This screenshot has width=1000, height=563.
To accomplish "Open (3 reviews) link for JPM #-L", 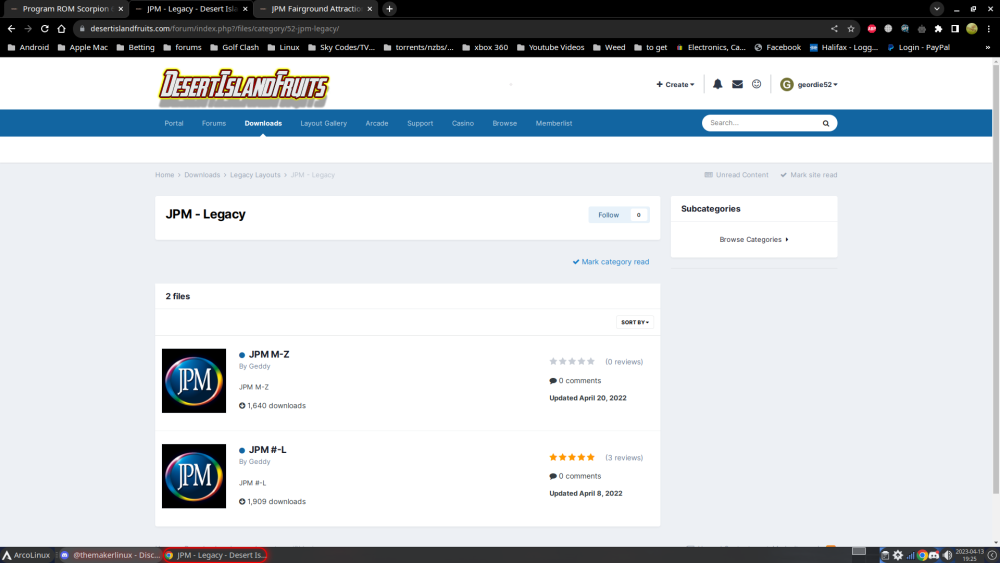I will pyautogui.click(x=624, y=458).
